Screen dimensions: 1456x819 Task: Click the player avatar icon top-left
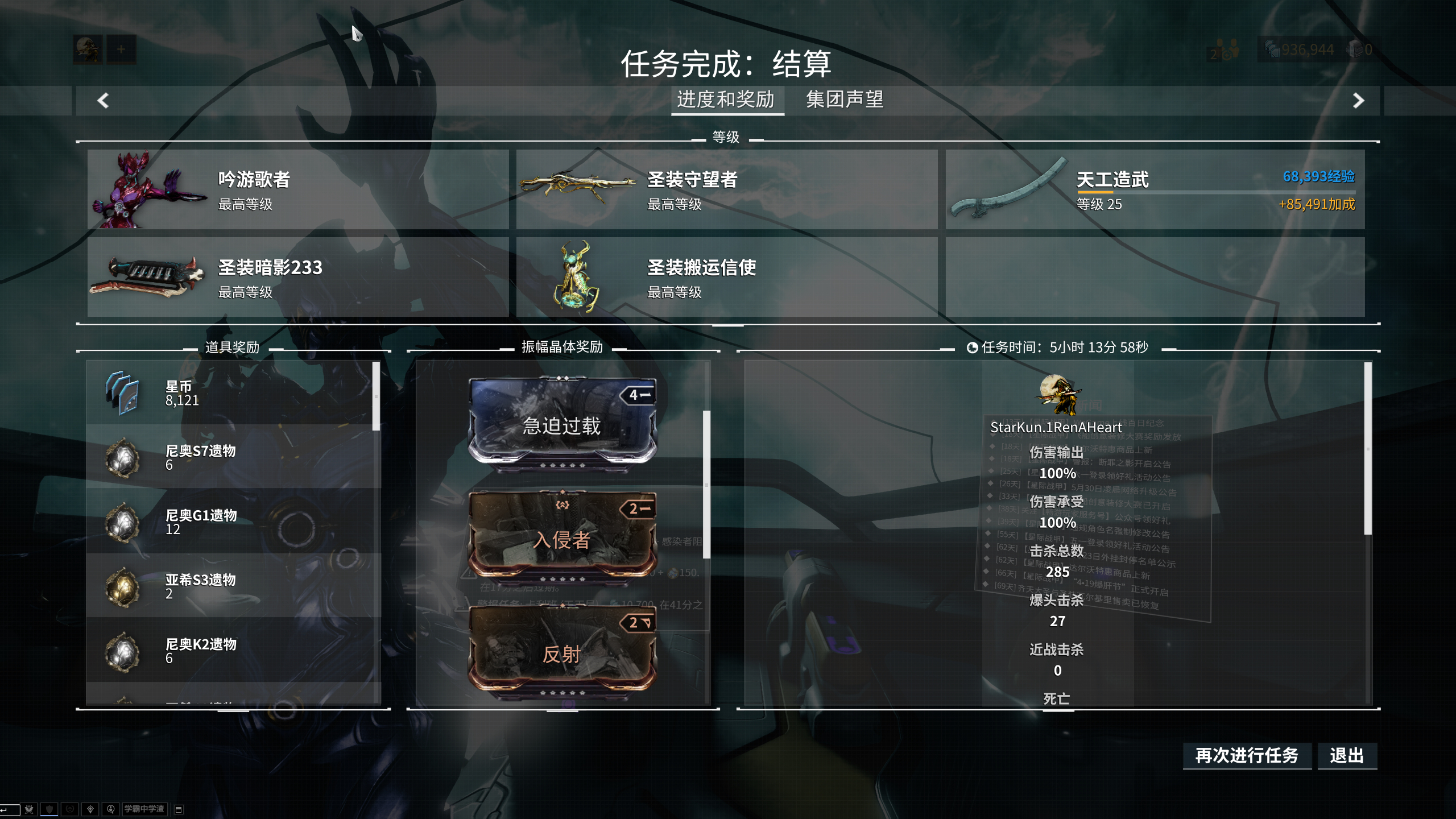[88, 49]
